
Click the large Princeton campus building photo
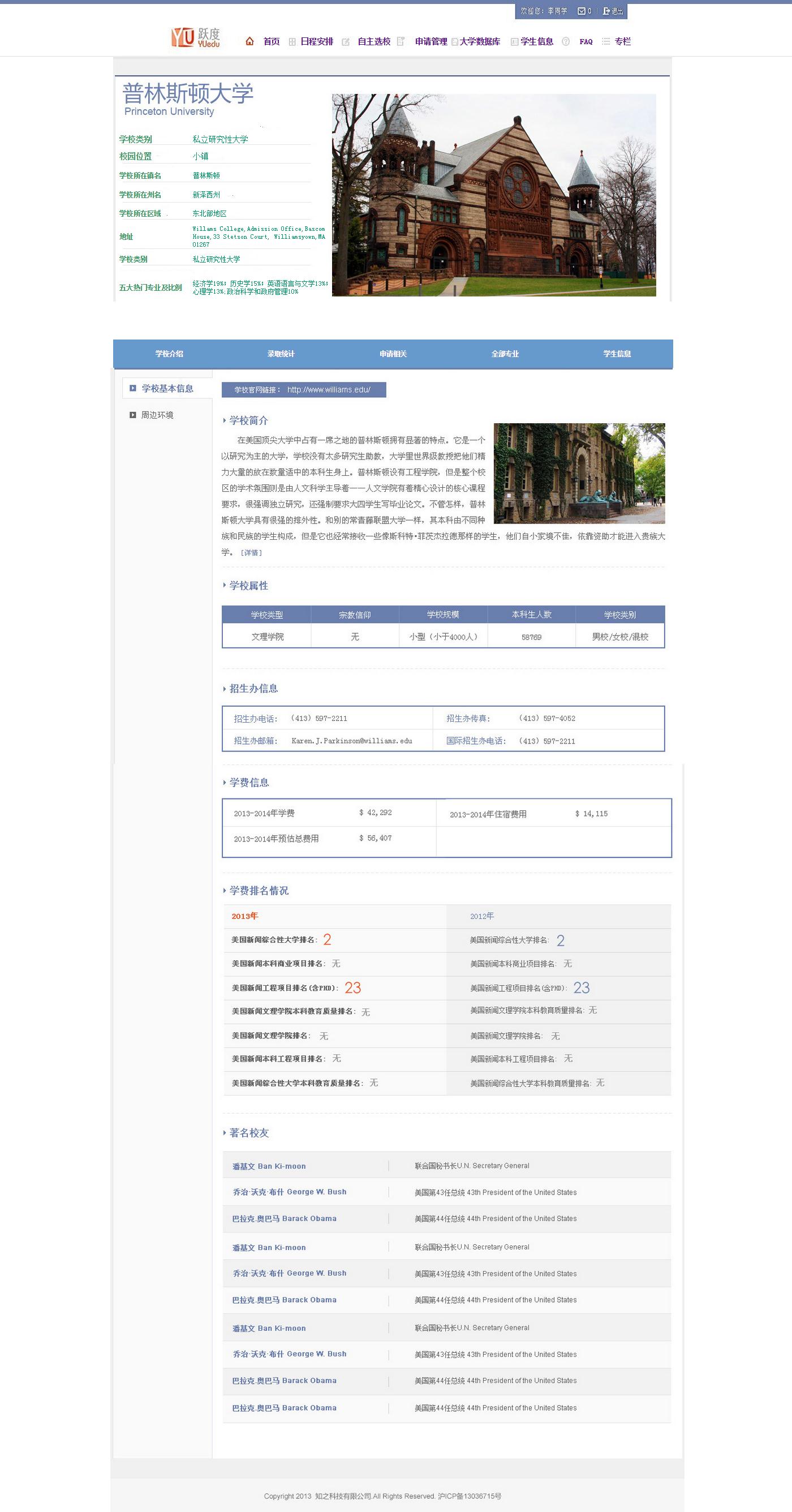pos(493,195)
